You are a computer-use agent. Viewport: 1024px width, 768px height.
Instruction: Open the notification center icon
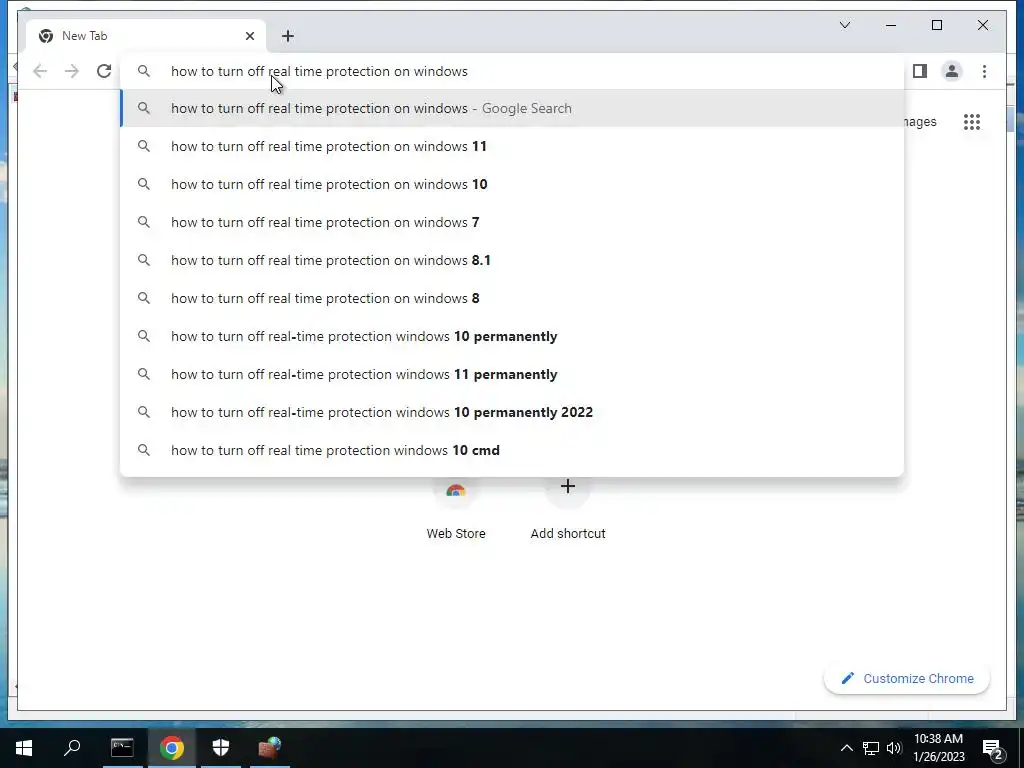(x=993, y=748)
